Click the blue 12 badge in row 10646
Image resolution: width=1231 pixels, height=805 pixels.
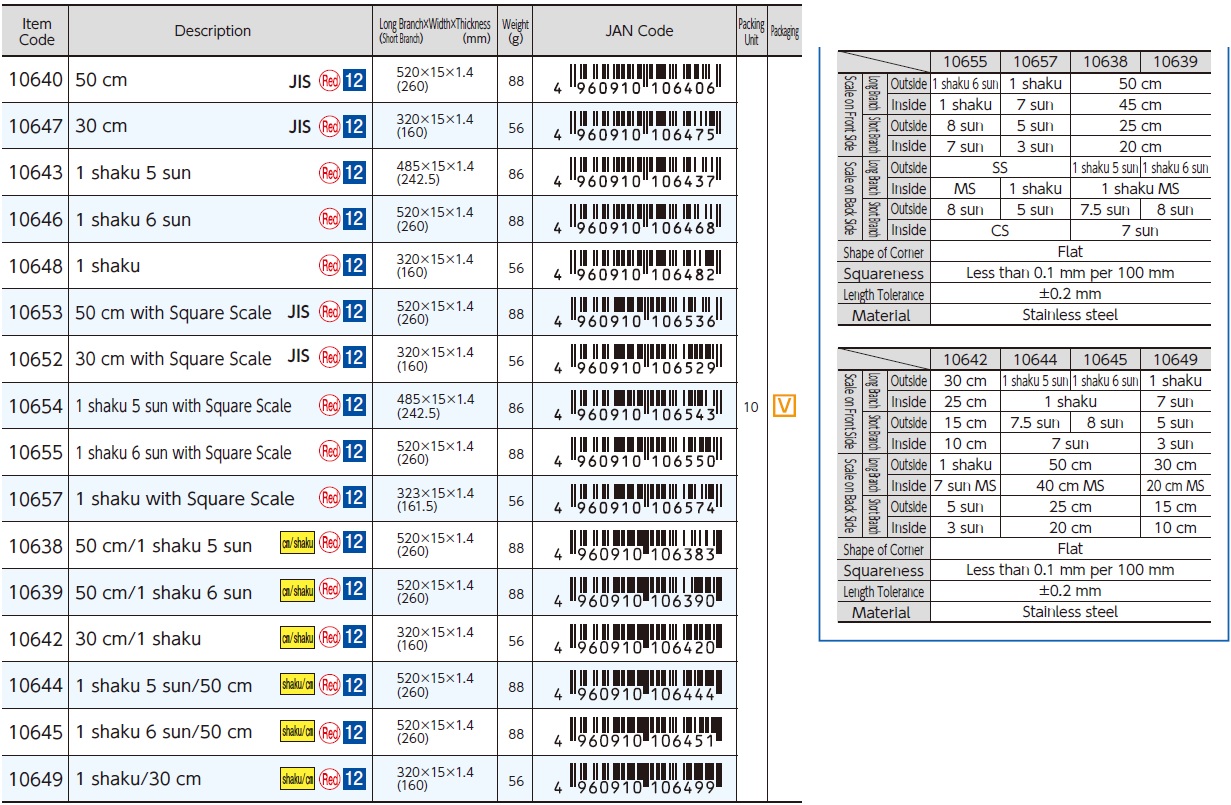coord(354,219)
